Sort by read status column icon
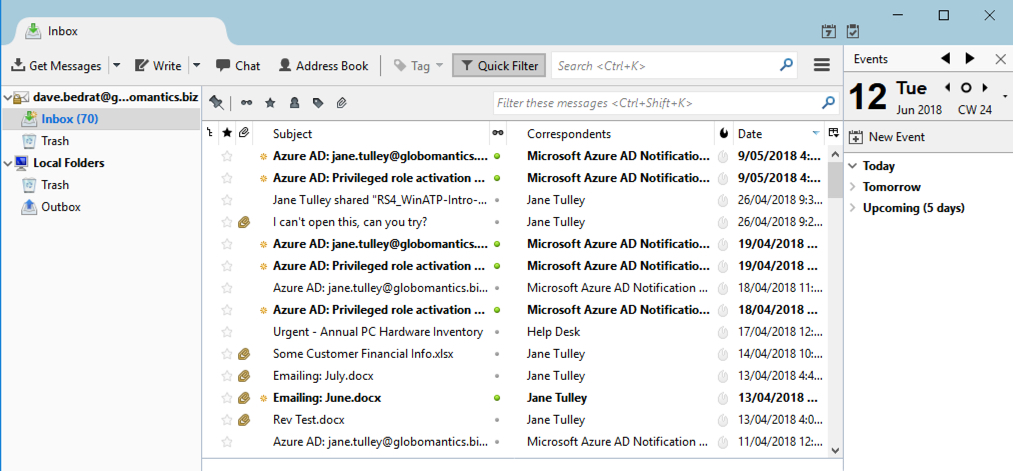The height and width of the screenshot is (471, 1013). (497, 133)
